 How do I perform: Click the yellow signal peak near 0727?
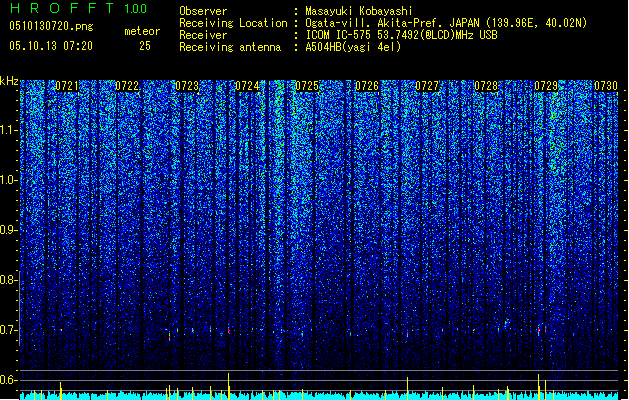(407, 388)
